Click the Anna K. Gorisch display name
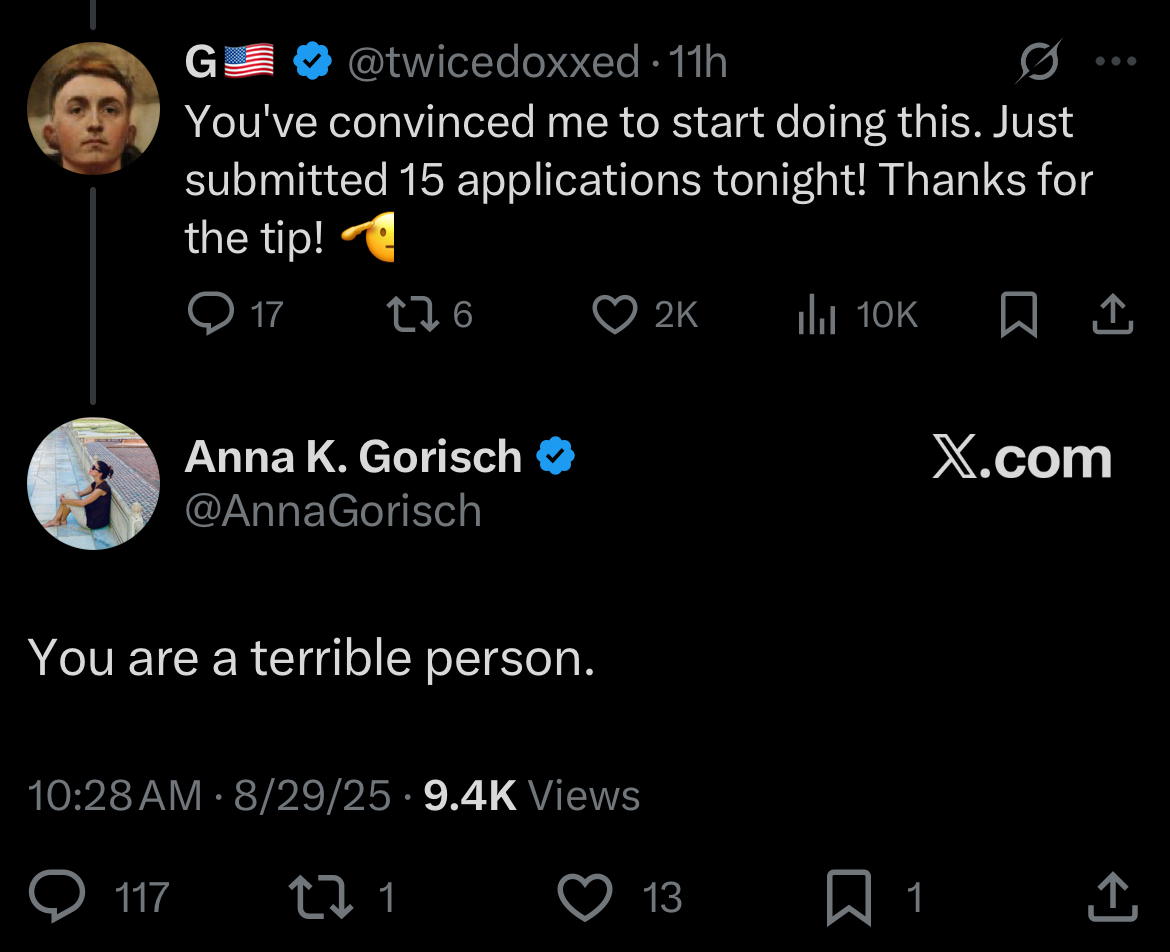Screen dimensions: 1170x952 point(353,457)
